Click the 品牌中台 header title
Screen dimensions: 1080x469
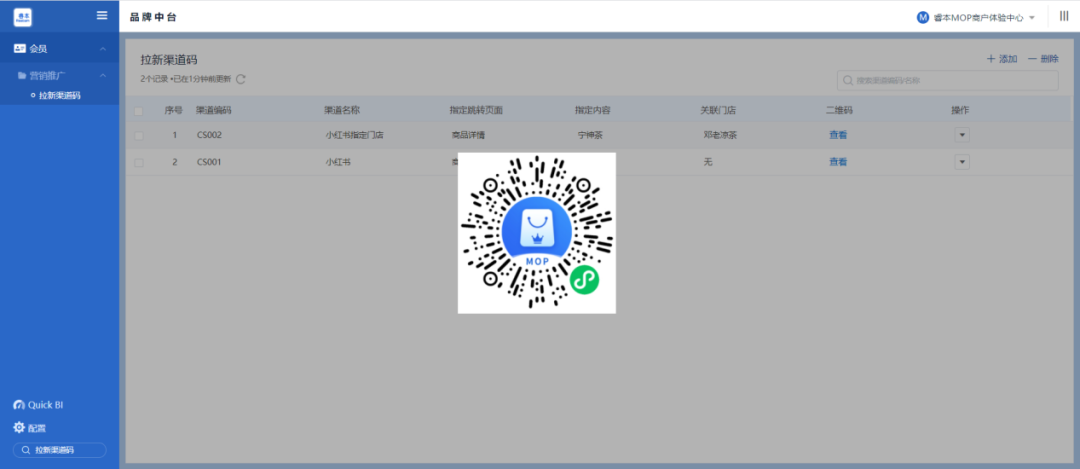point(153,17)
